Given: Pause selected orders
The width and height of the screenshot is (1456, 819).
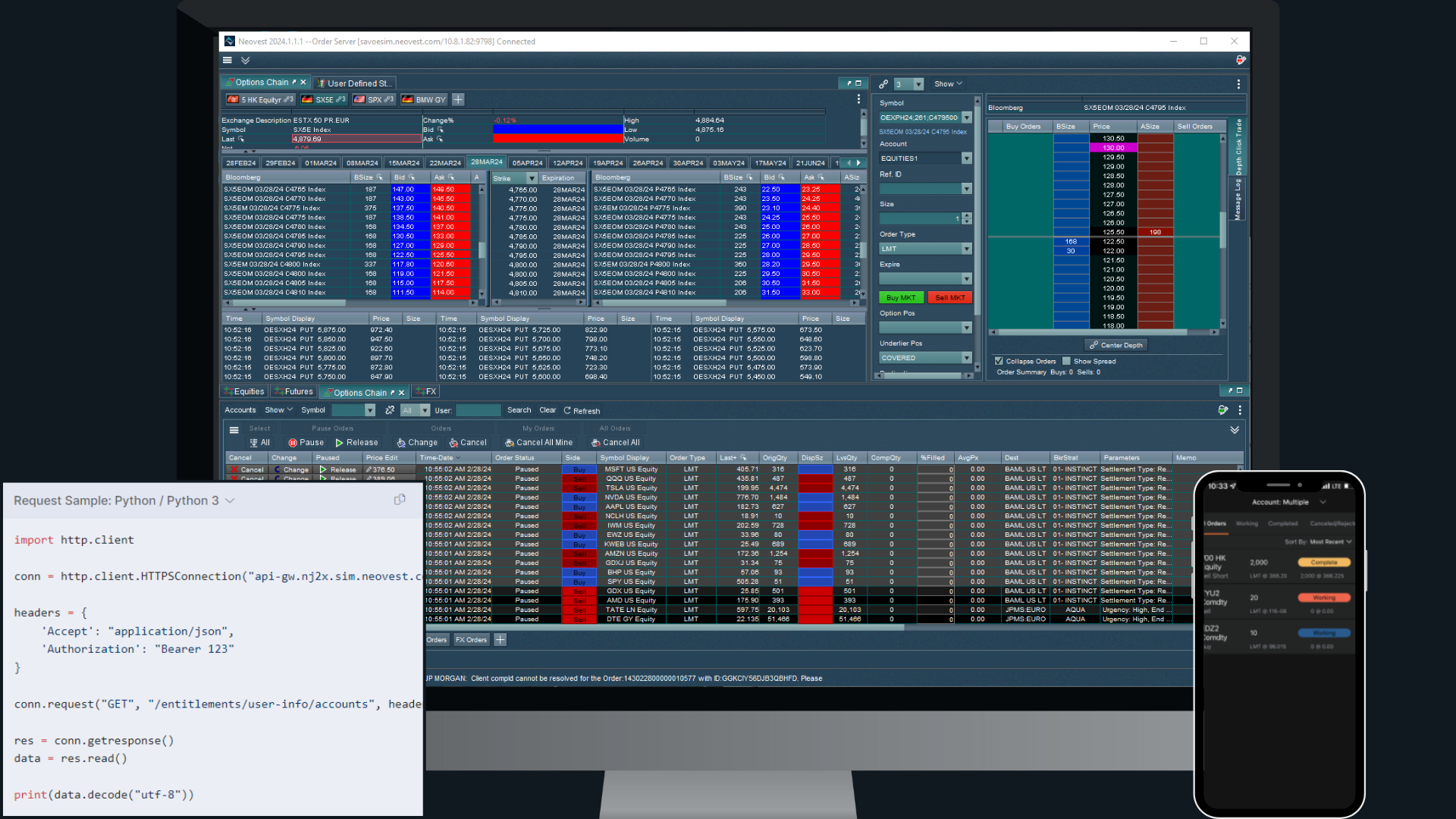Looking at the screenshot, I should coord(306,443).
